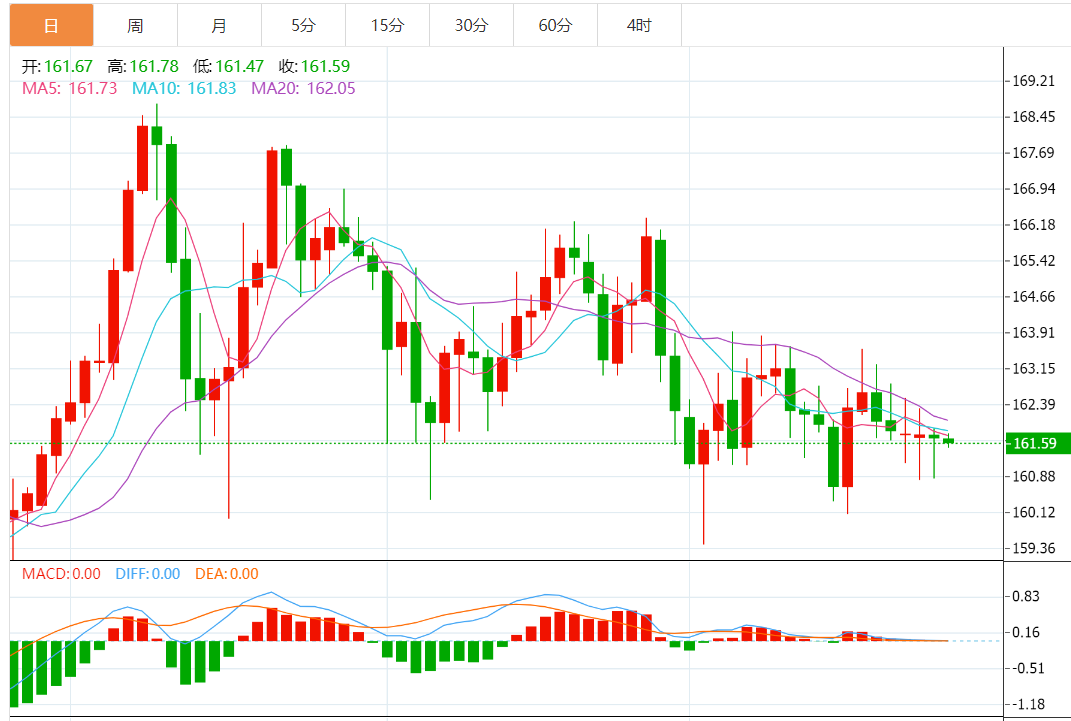Select the 日 daily chart tab
1071x721 pixels.
(51, 25)
